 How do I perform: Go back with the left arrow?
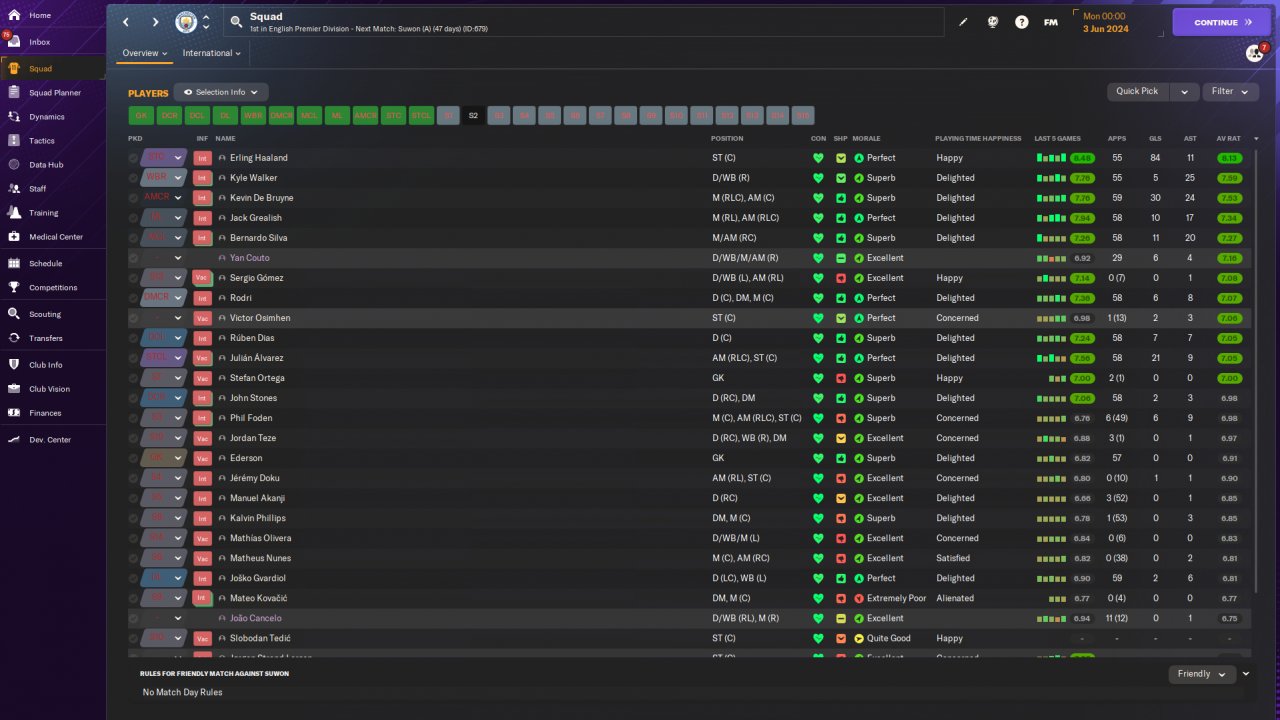point(126,22)
